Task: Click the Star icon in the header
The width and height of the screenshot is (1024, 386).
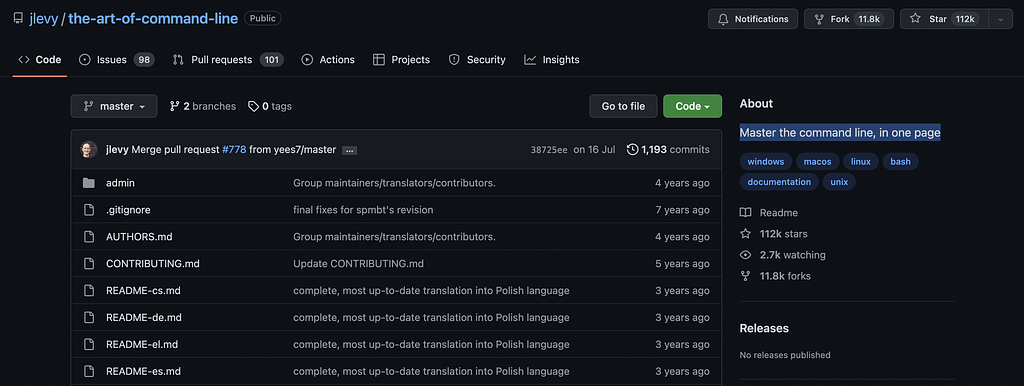Action: (915, 19)
